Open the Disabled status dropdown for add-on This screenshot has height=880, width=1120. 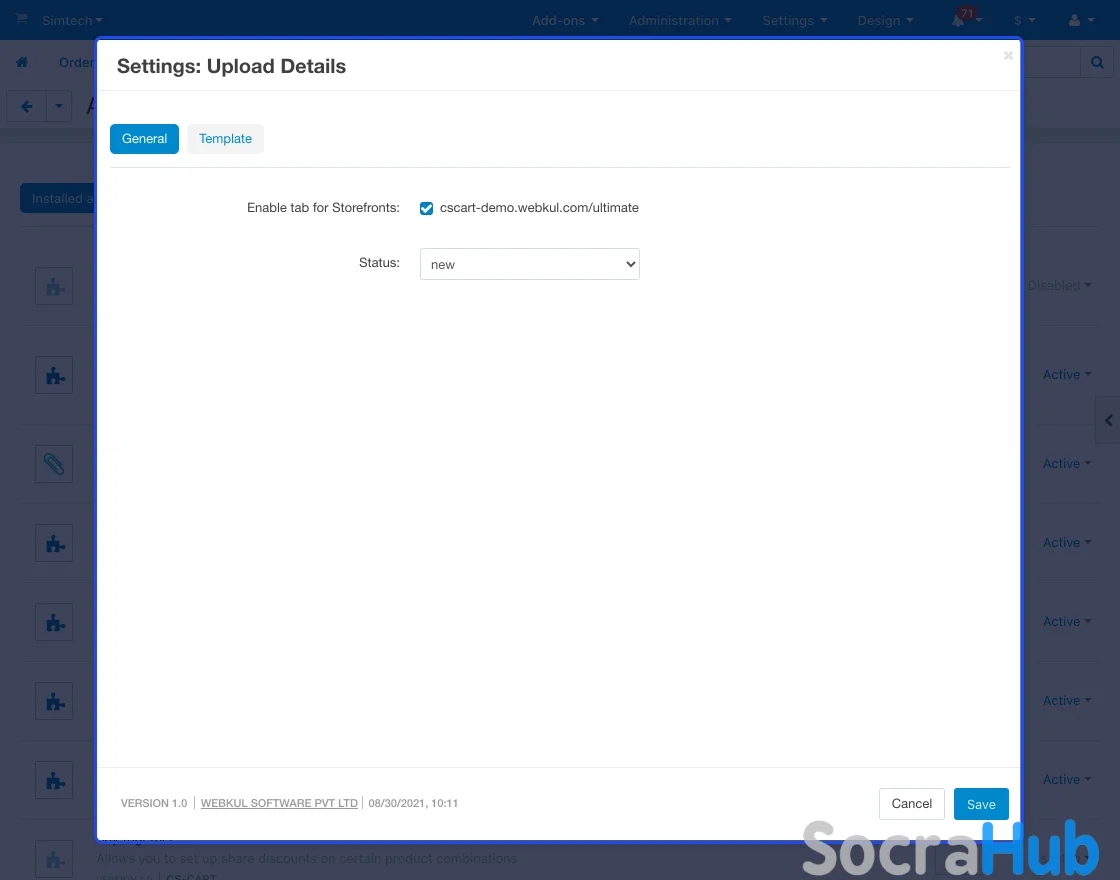click(x=1059, y=285)
